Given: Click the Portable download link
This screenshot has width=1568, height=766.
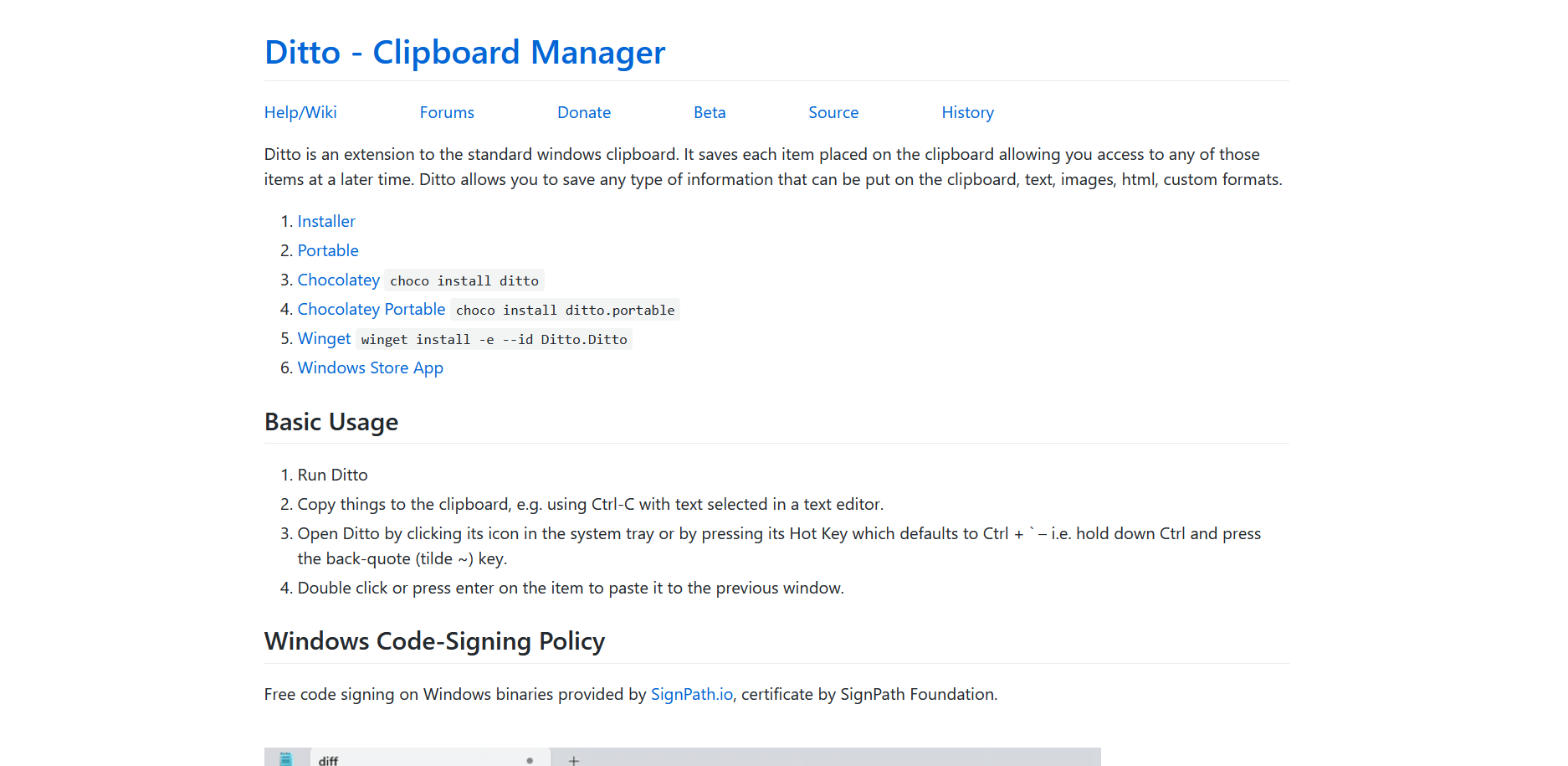Looking at the screenshot, I should (x=328, y=250).
